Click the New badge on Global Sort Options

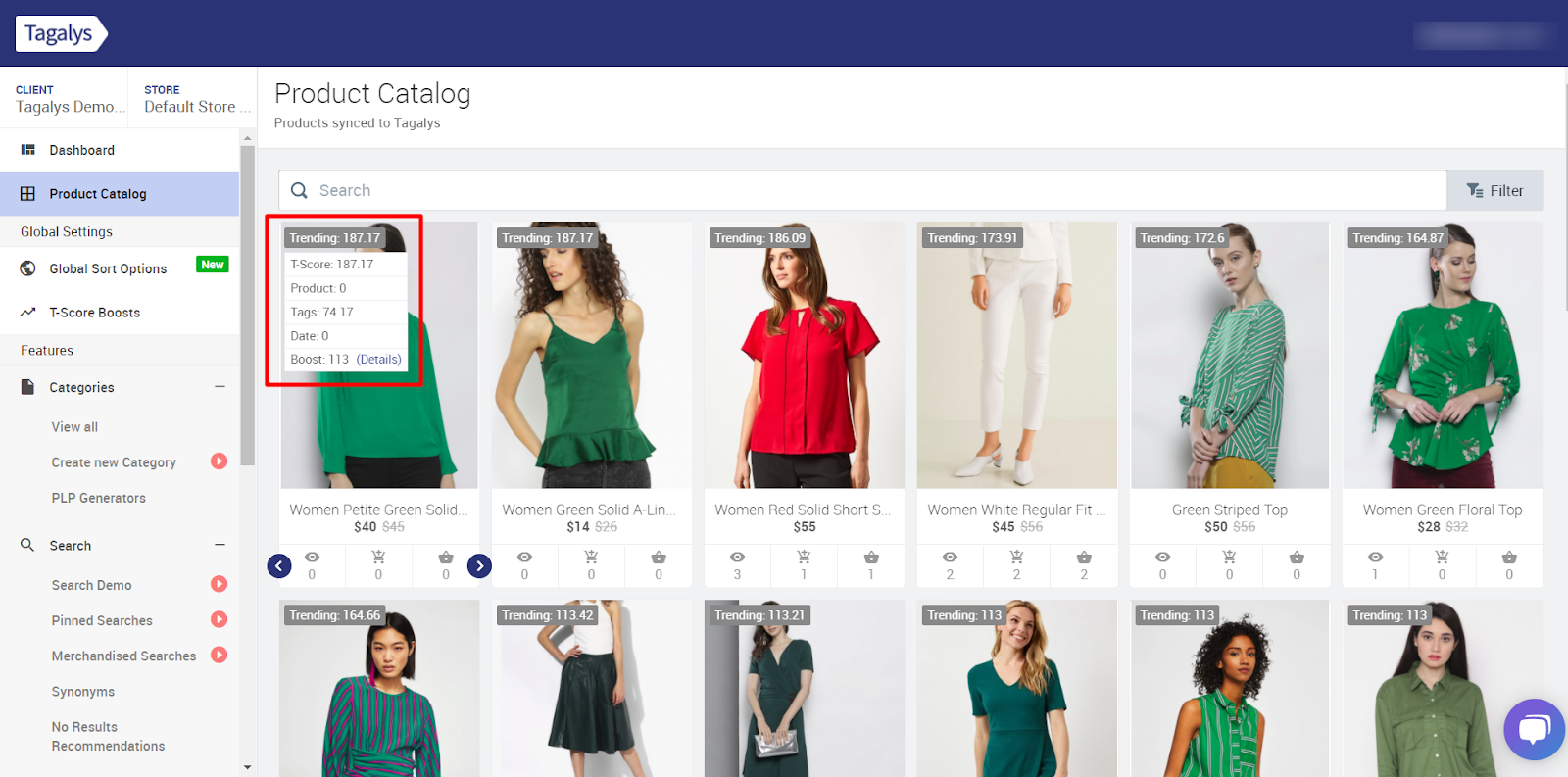(213, 265)
